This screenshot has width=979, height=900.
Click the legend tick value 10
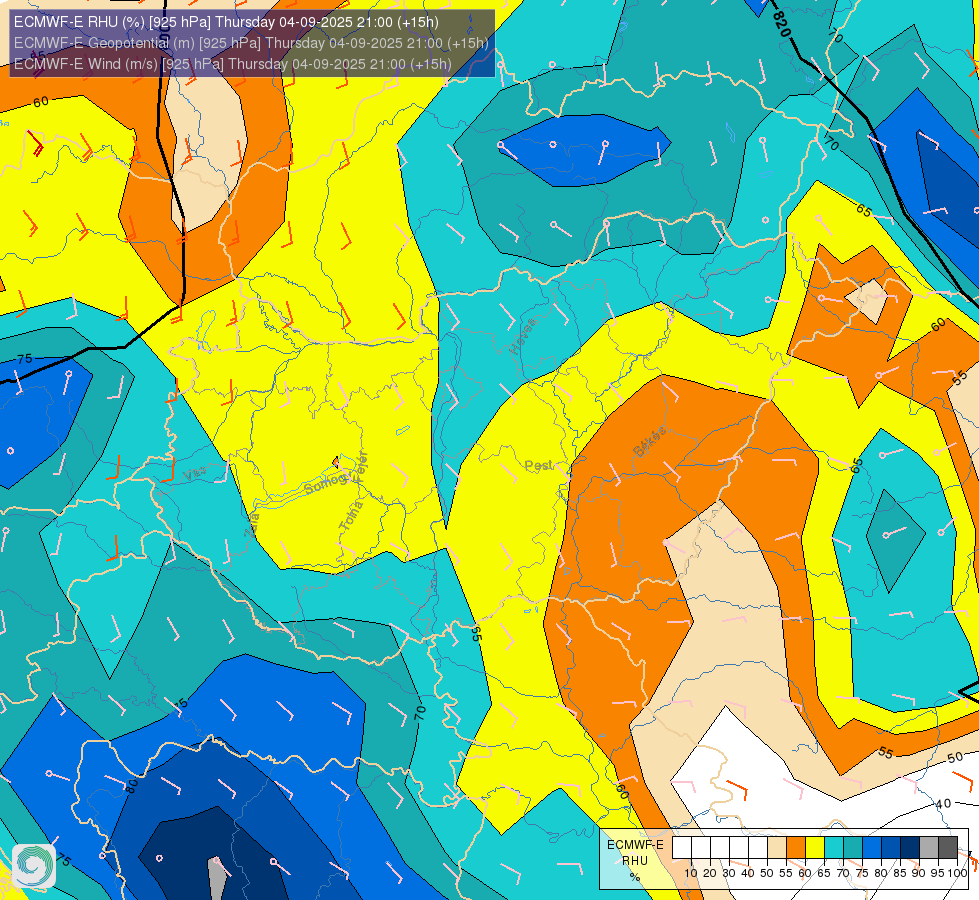(691, 873)
